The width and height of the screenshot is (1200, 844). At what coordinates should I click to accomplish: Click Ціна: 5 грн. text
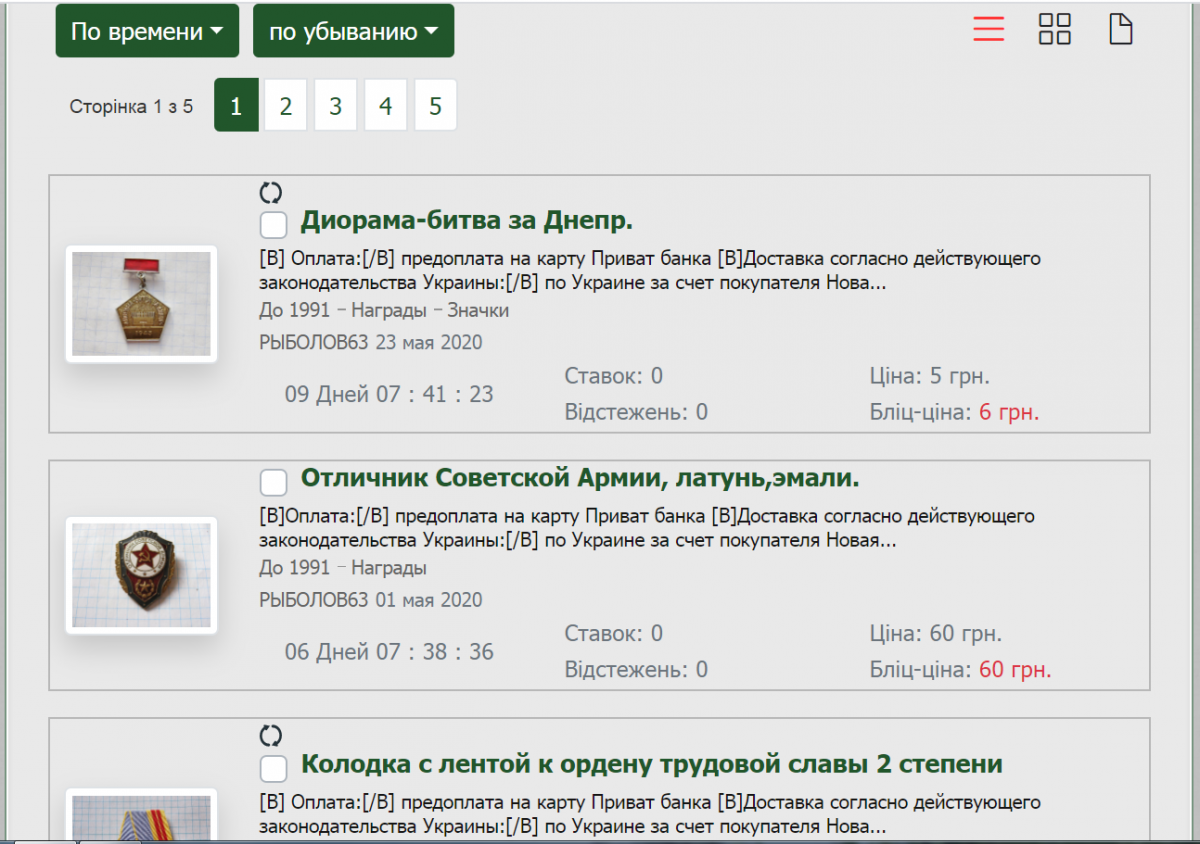930,377
